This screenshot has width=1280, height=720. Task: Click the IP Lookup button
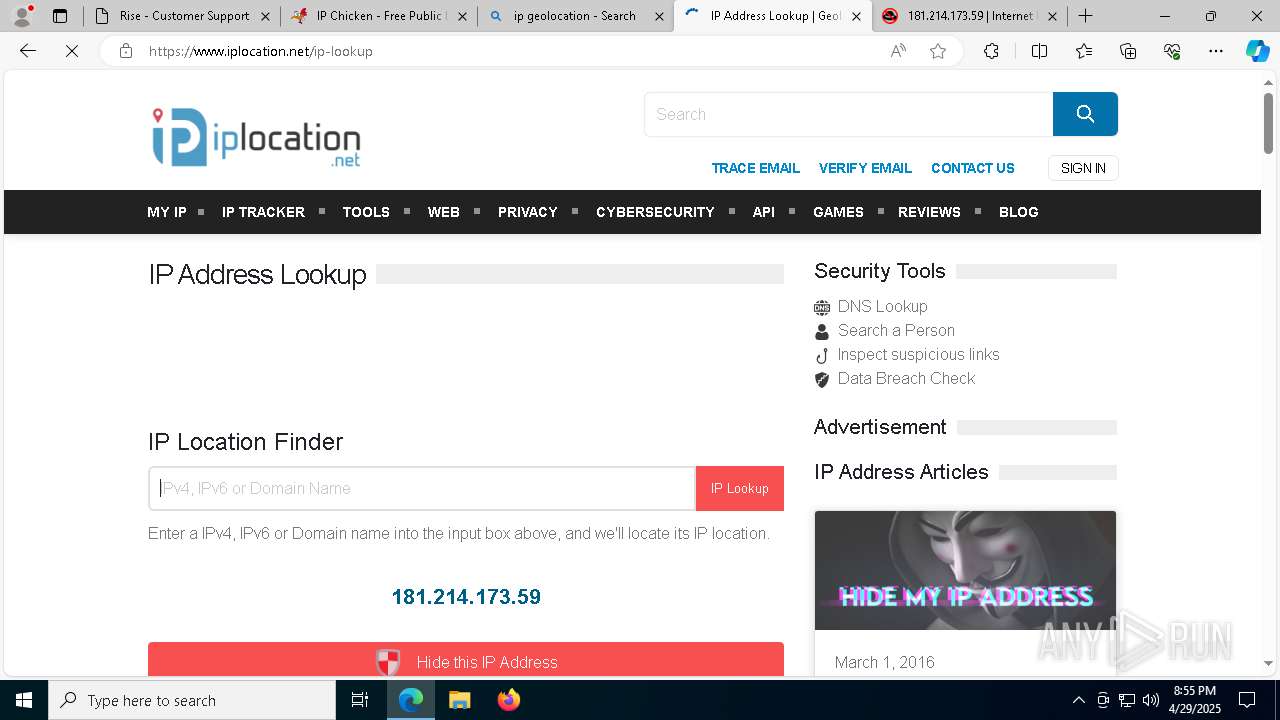pyautogui.click(x=740, y=488)
